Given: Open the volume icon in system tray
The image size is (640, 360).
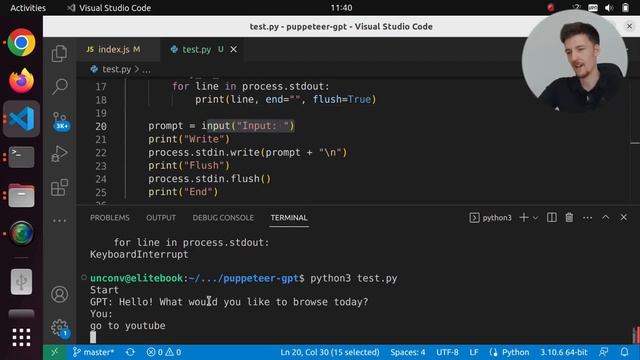Looking at the screenshot, I should (609, 8).
